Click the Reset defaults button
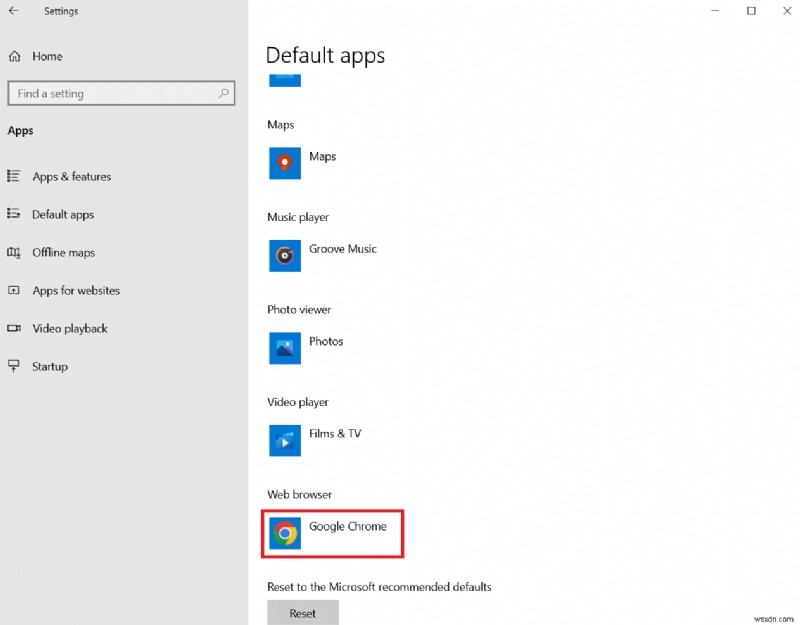This screenshot has width=800, height=625. tap(303, 612)
